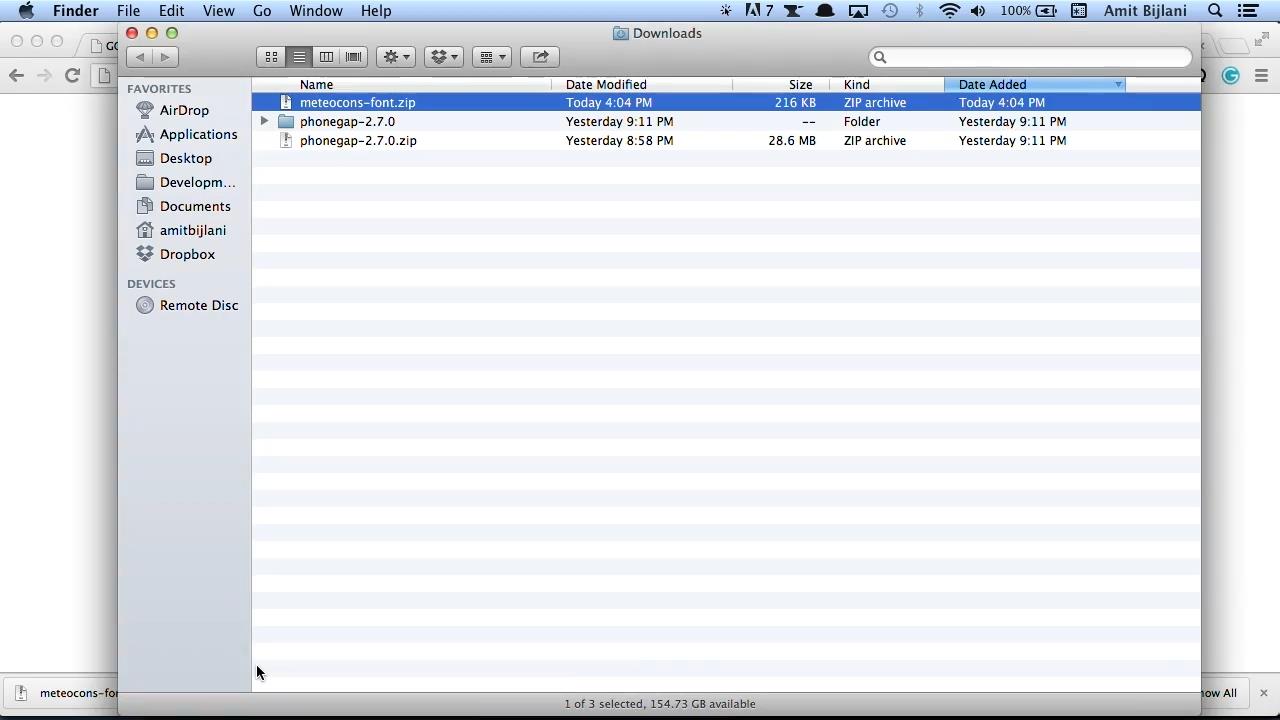Open the gear Action menu
The height and width of the screenshot is (720, 1280).
396,57
